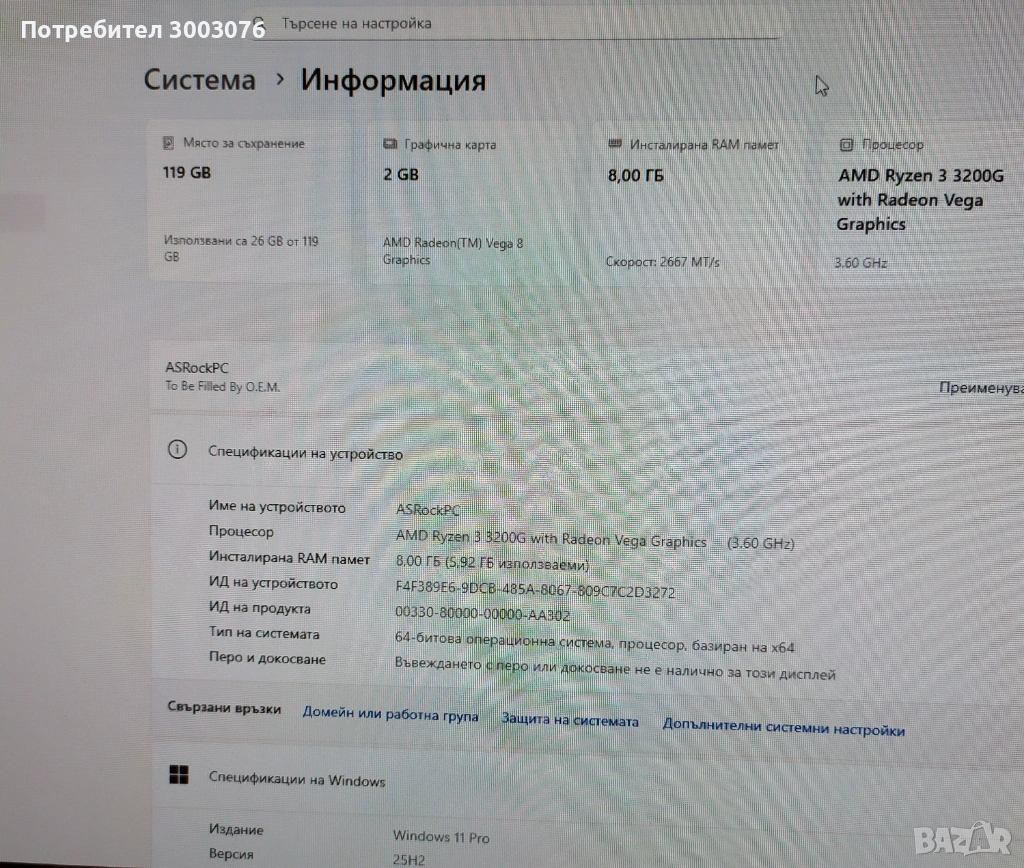The height and width of the screenshot is (868, 1024).
Task: Open Защита на системата link
Action: pyautogui.click(x=570, y=720)
